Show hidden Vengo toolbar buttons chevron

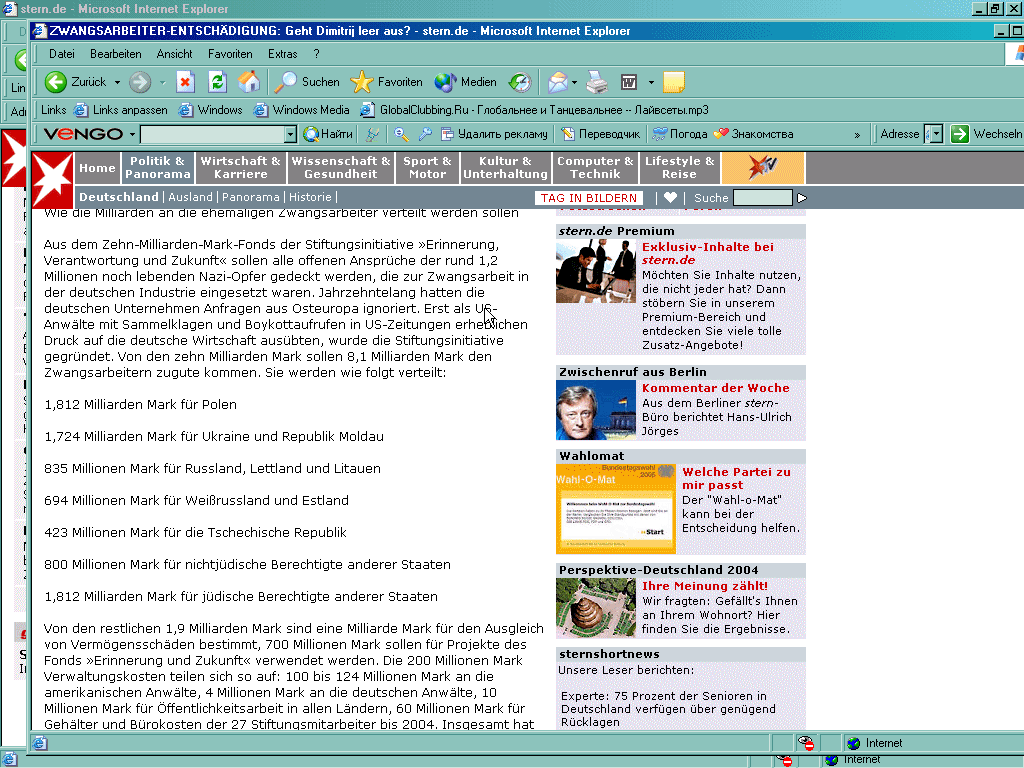[x=857, y=135]
